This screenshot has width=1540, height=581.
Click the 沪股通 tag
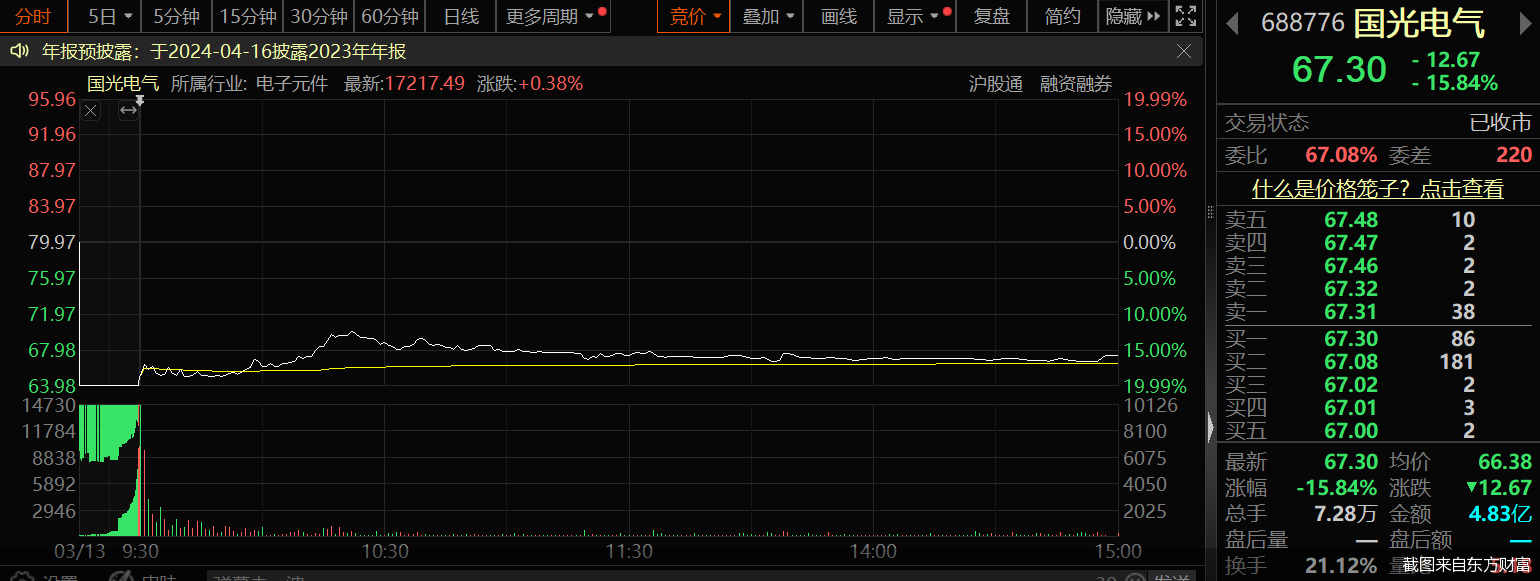(996, 84)
